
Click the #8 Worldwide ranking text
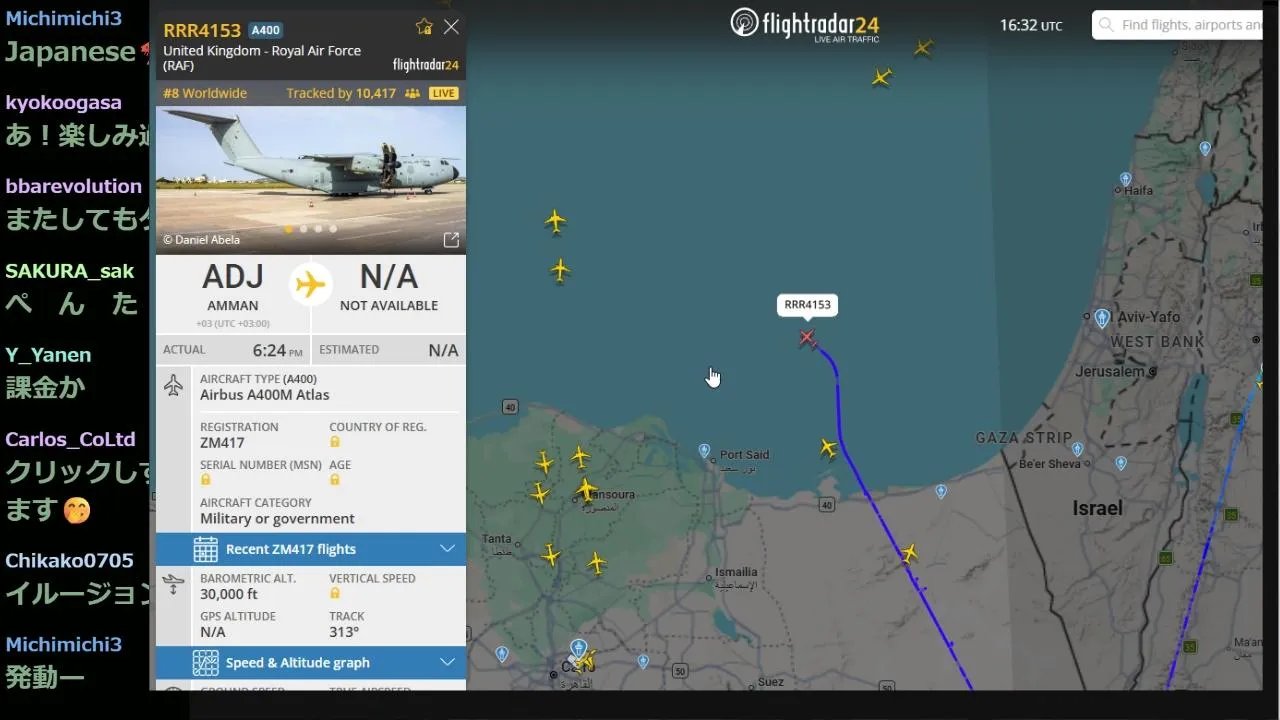tap(205, 93)
